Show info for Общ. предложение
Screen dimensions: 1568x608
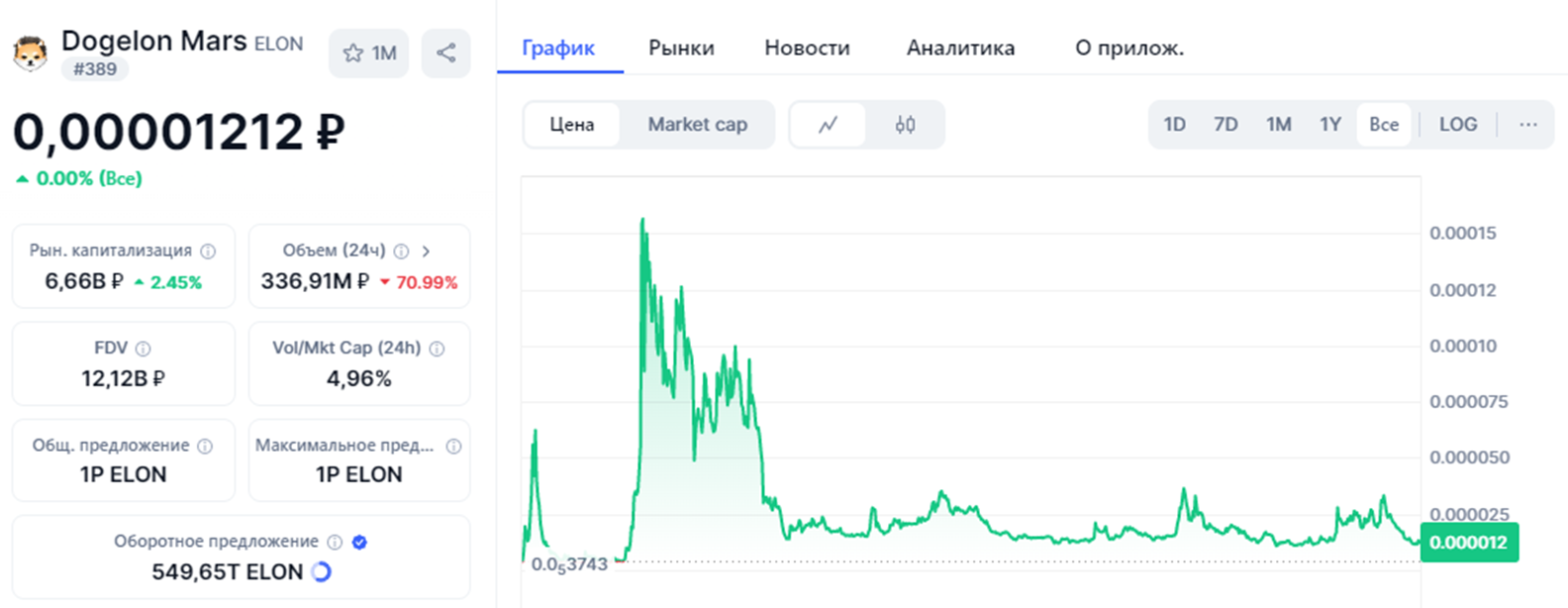pos(205,447)
